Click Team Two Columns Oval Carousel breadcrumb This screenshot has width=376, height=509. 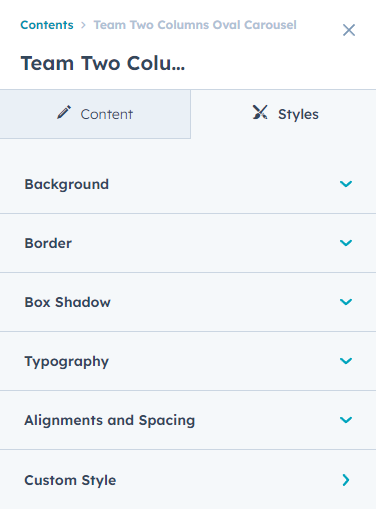[195, 25]
